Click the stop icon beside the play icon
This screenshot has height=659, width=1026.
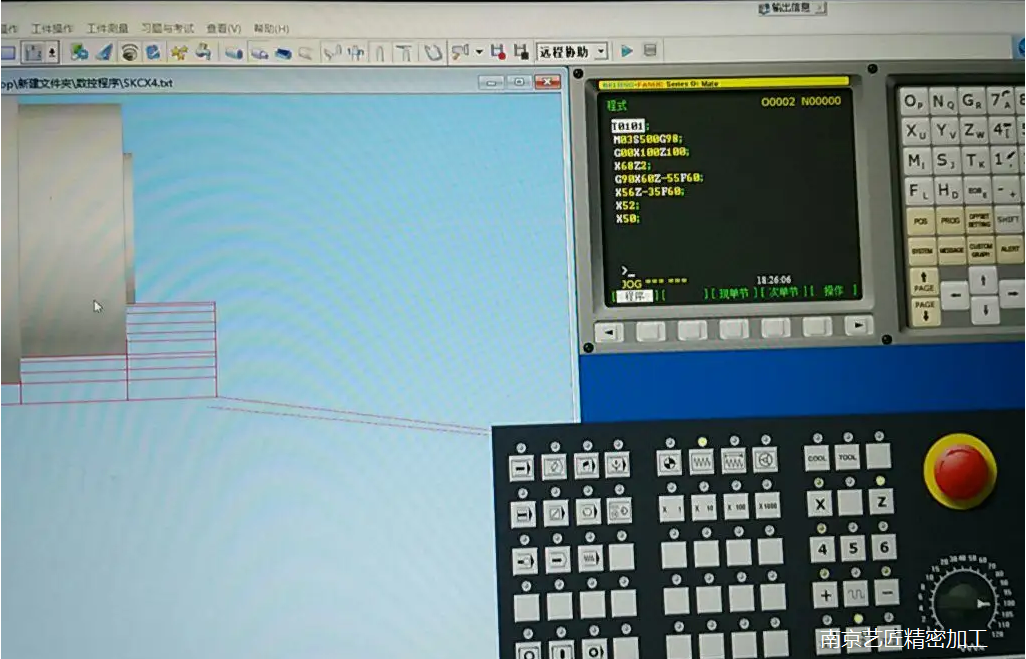650,51
